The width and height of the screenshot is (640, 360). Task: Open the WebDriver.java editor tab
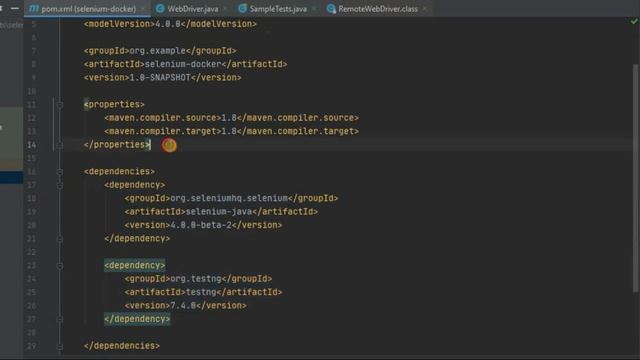point(192,9)
